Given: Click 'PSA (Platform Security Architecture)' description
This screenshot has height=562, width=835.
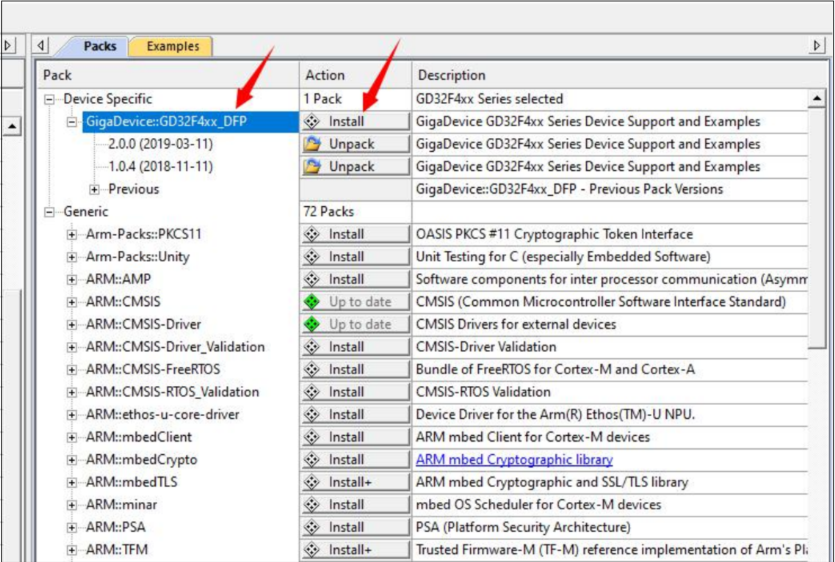Looking at the screenshot, I should pyautogui.click(x=523, y=527).
